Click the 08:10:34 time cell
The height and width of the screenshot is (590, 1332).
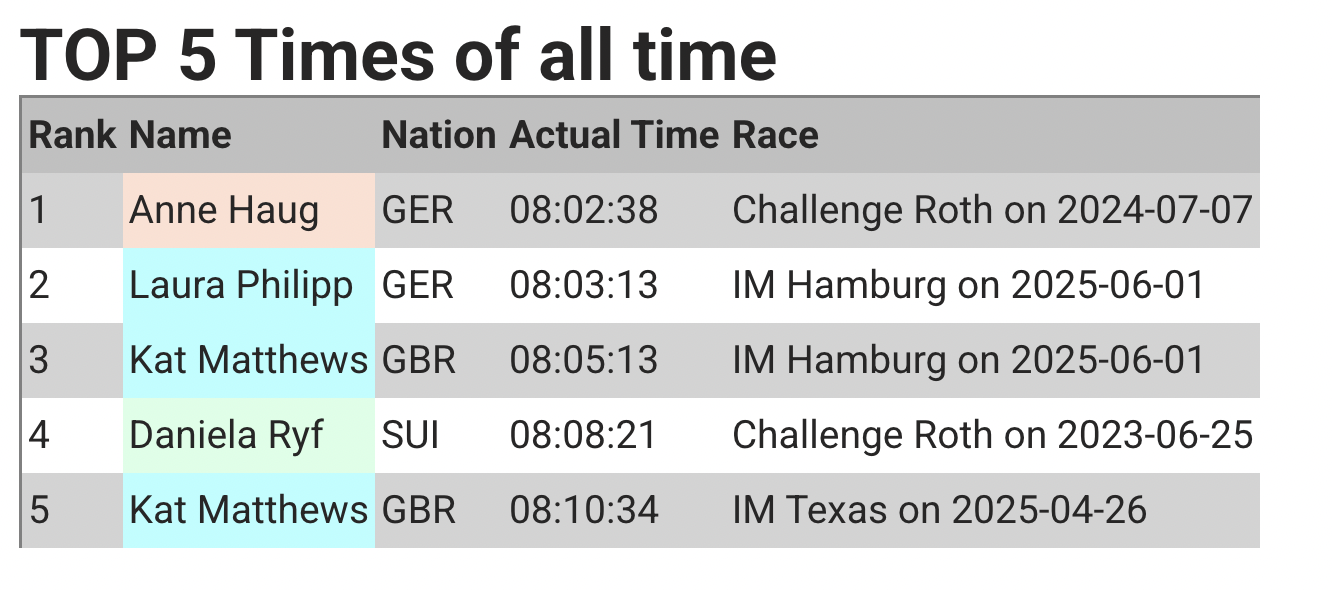[x=584, y=510]
